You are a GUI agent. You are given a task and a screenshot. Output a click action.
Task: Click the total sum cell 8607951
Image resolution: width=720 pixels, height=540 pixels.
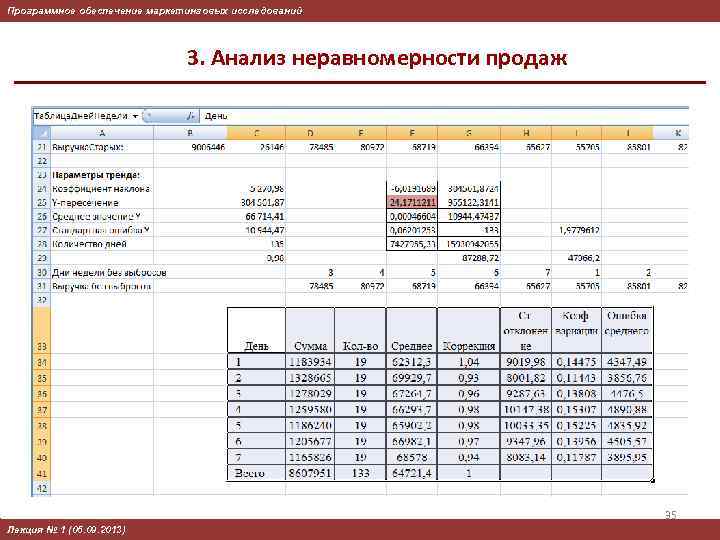tap(310, 473)
